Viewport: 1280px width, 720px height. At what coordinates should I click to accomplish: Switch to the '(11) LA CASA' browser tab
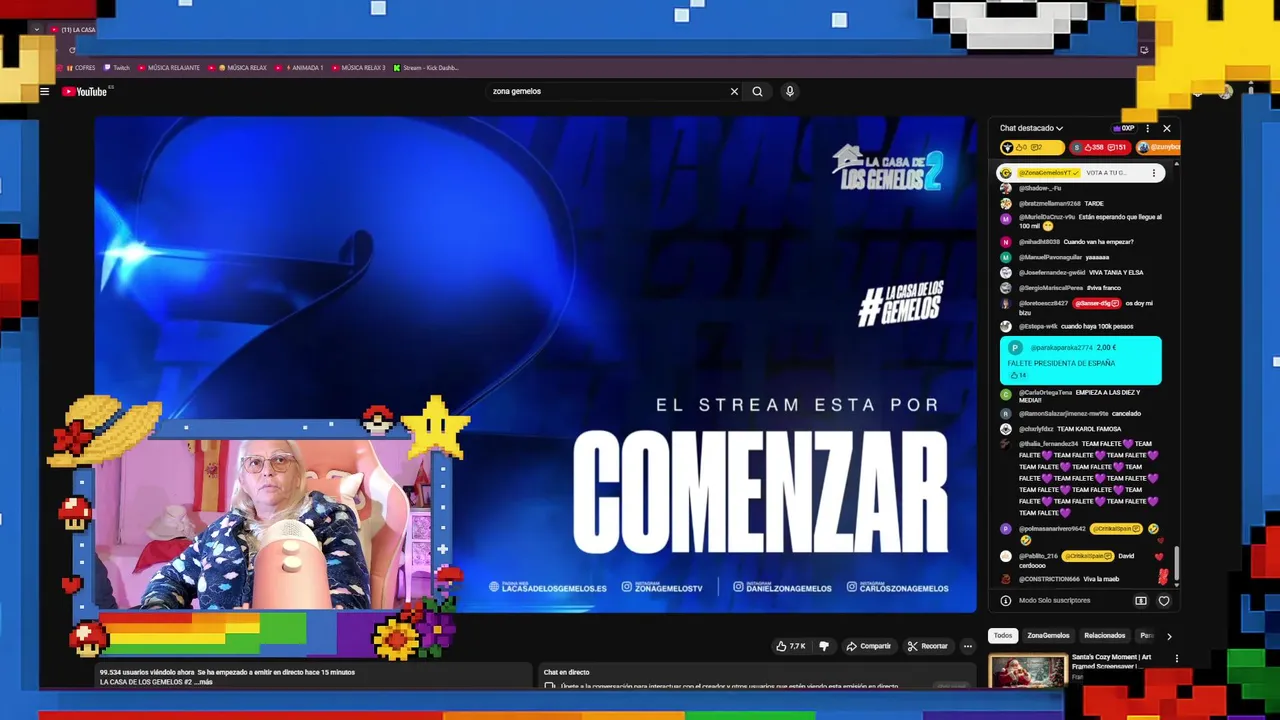[x=75, y=29]
